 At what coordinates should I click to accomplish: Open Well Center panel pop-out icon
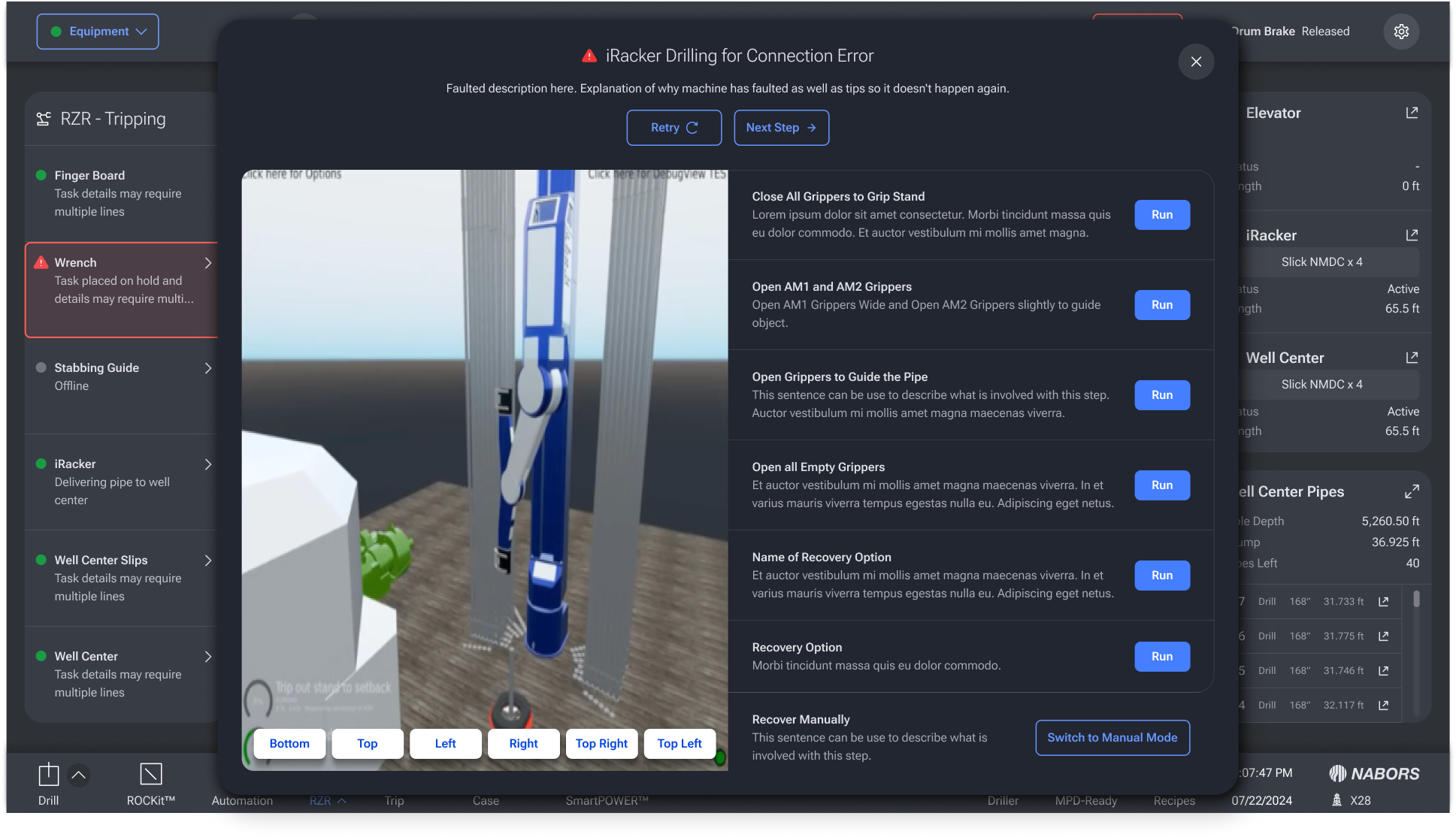pyautogui.click(x=1412, y=358)
